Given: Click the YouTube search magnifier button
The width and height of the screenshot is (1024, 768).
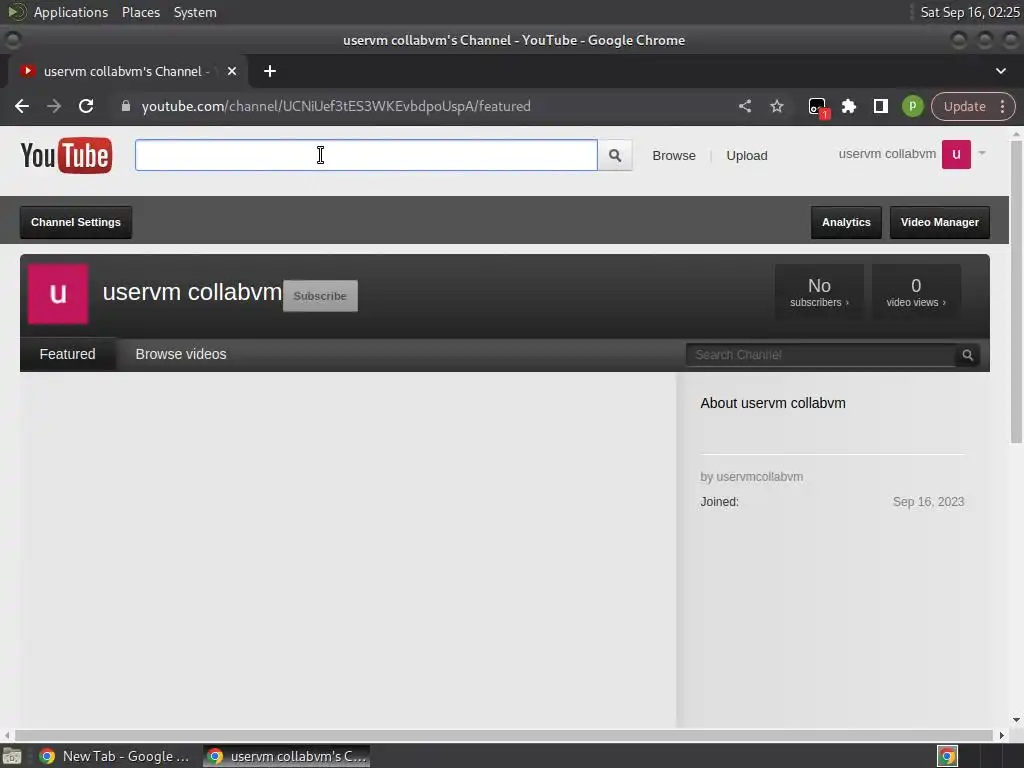Looking at the screenshot, I should [x=615, y=155].
